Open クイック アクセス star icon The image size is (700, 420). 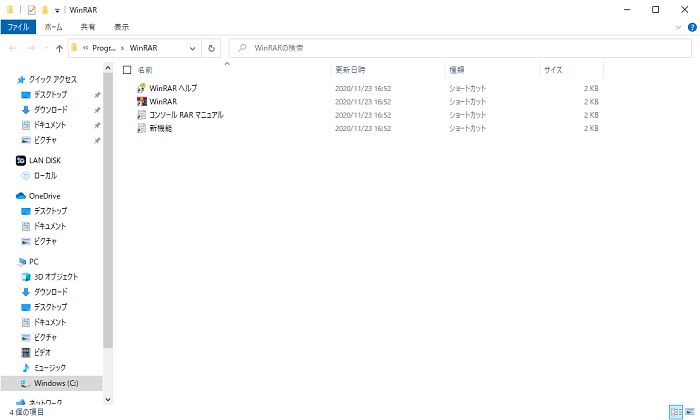(21, 79)
